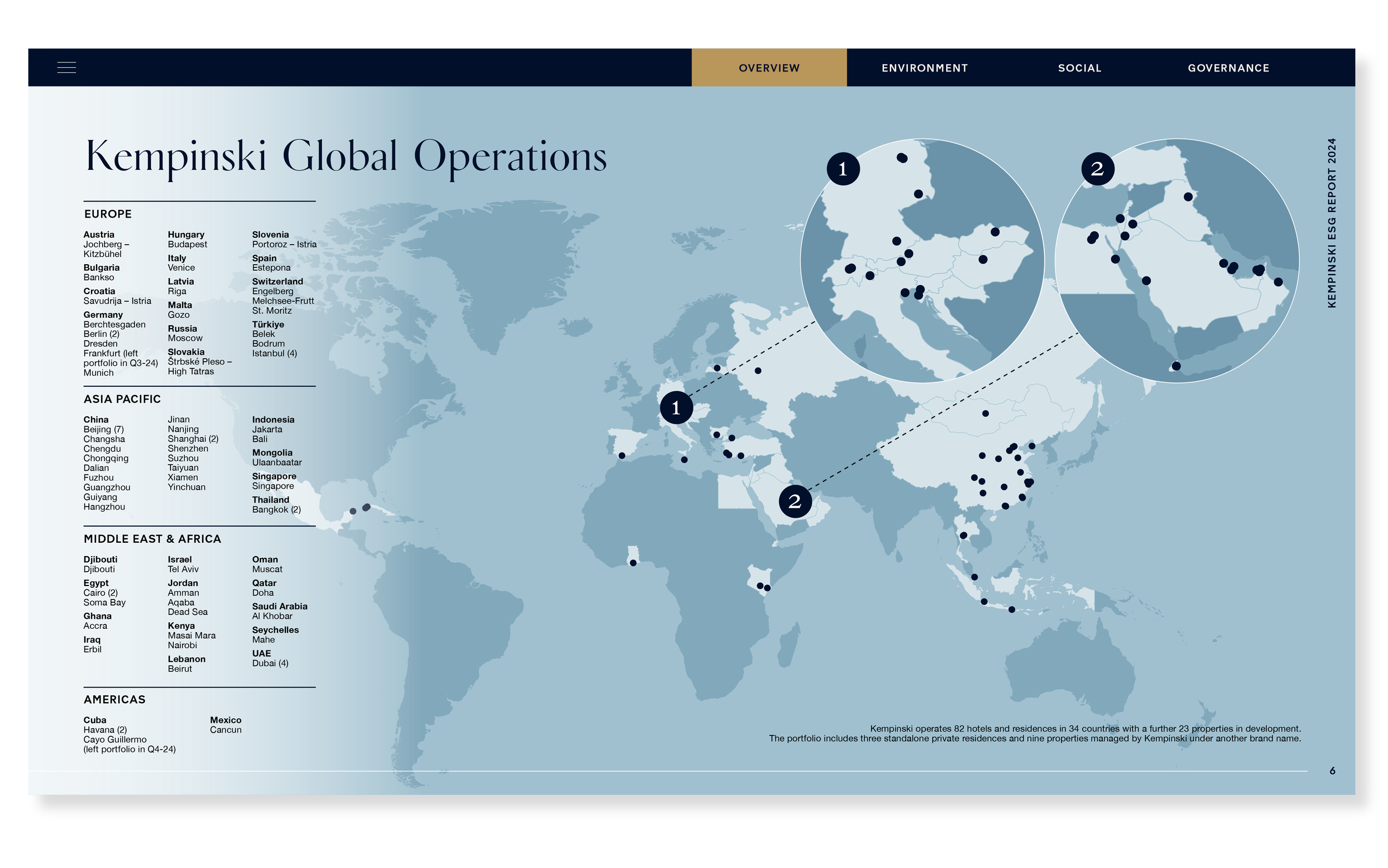Click map marker 2 over Arabian Peninsula

(x=795, y=501)
